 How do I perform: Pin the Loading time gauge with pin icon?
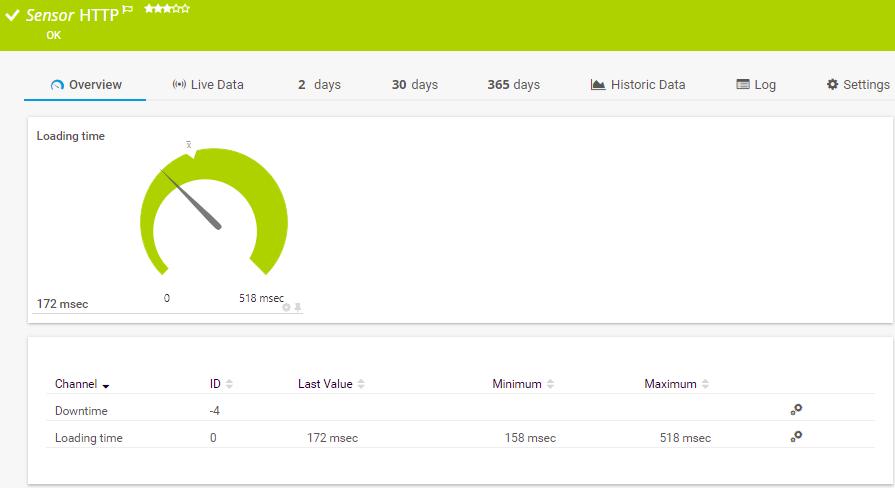click(297, 307)
